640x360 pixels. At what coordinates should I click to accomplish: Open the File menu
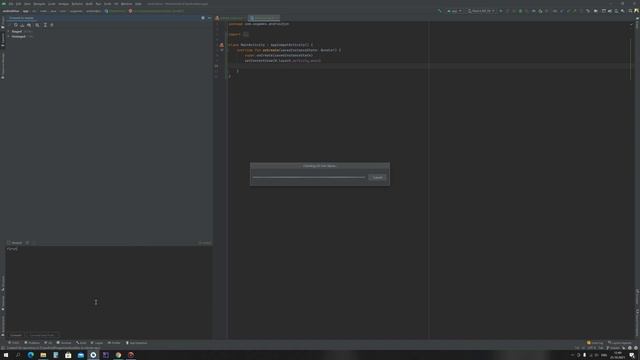click(x=11, y=4)
